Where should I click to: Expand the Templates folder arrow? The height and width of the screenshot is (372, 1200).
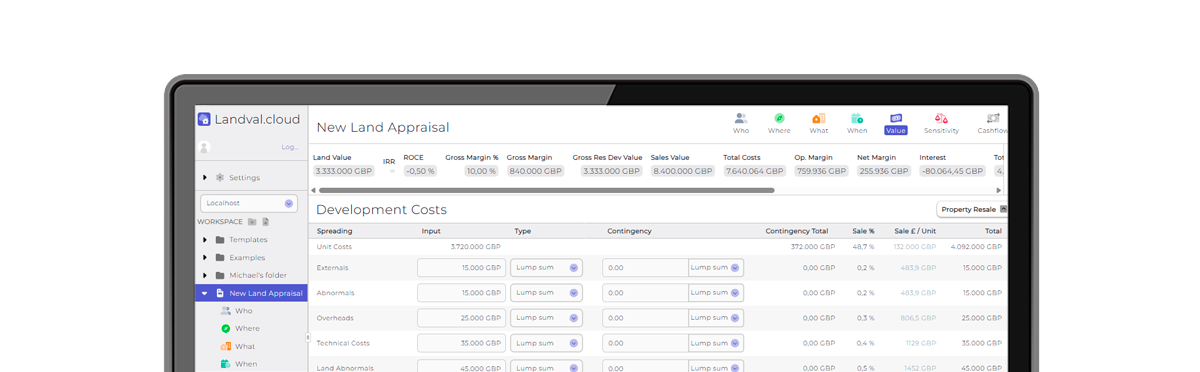(205, 240)
